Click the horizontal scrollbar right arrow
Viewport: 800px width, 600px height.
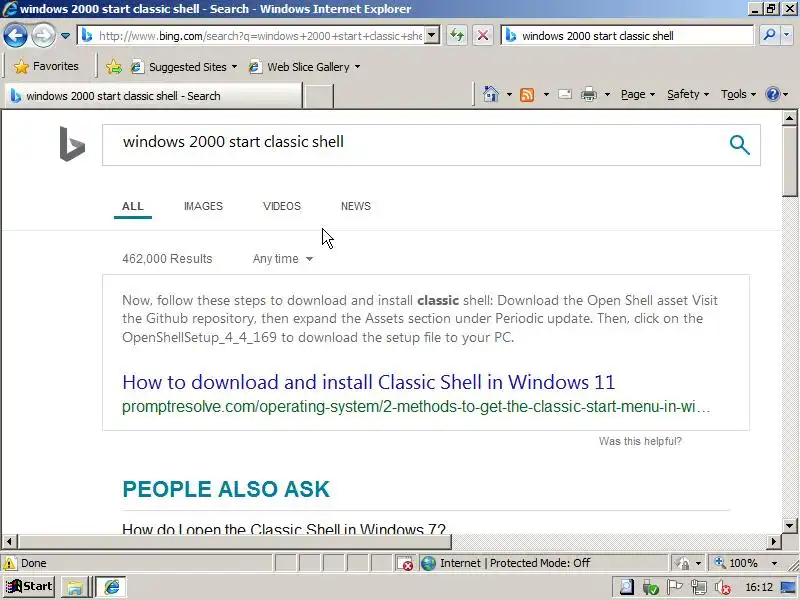[773, 541]
